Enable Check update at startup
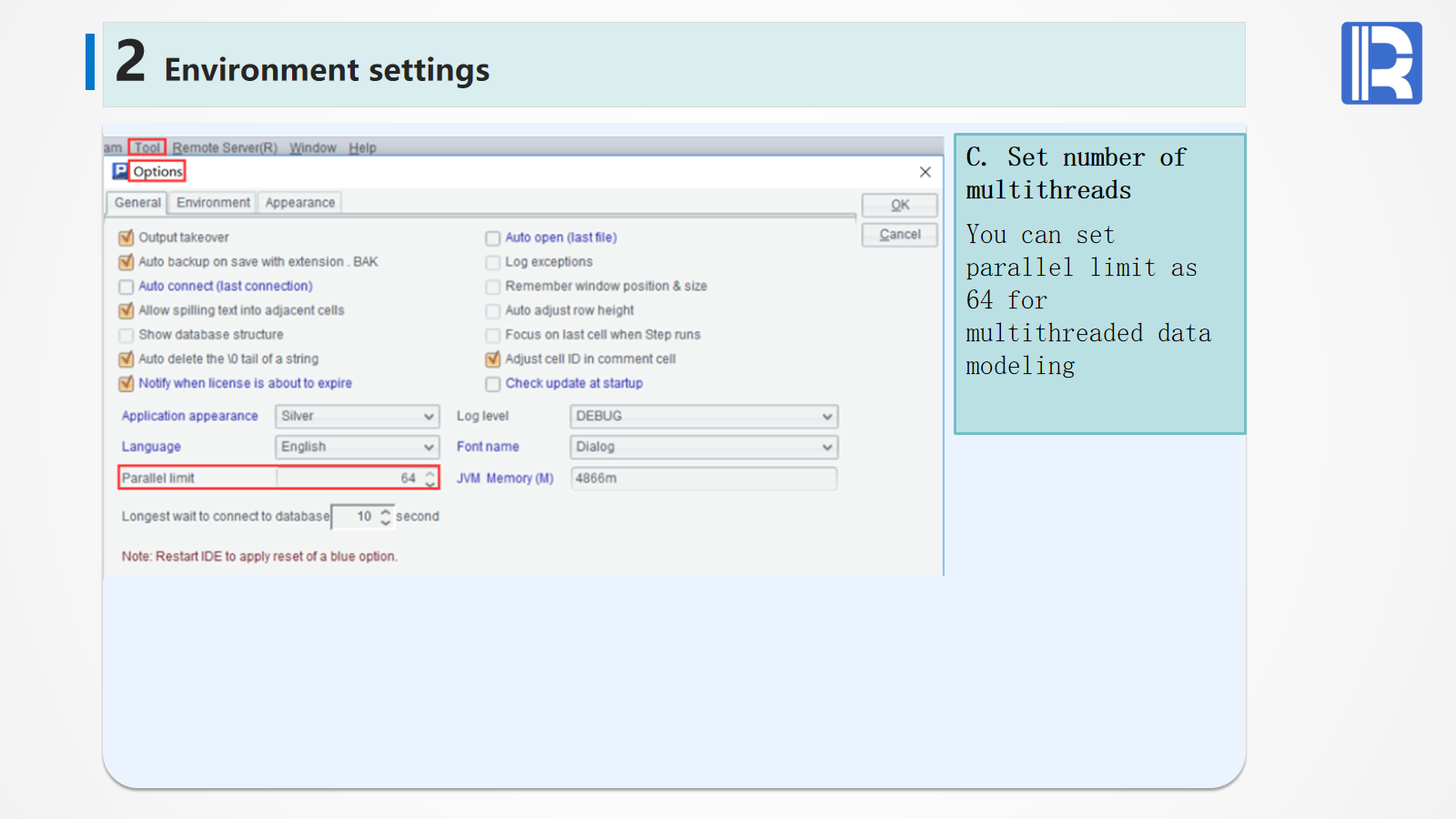 click(493, 384)
